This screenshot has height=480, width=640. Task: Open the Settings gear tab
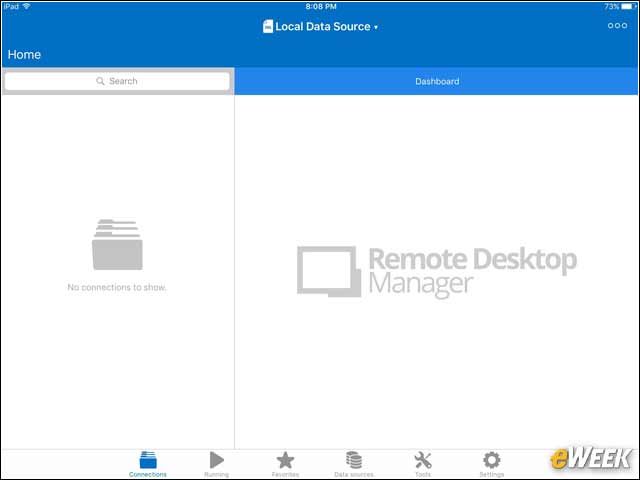[x=491, y=464]
